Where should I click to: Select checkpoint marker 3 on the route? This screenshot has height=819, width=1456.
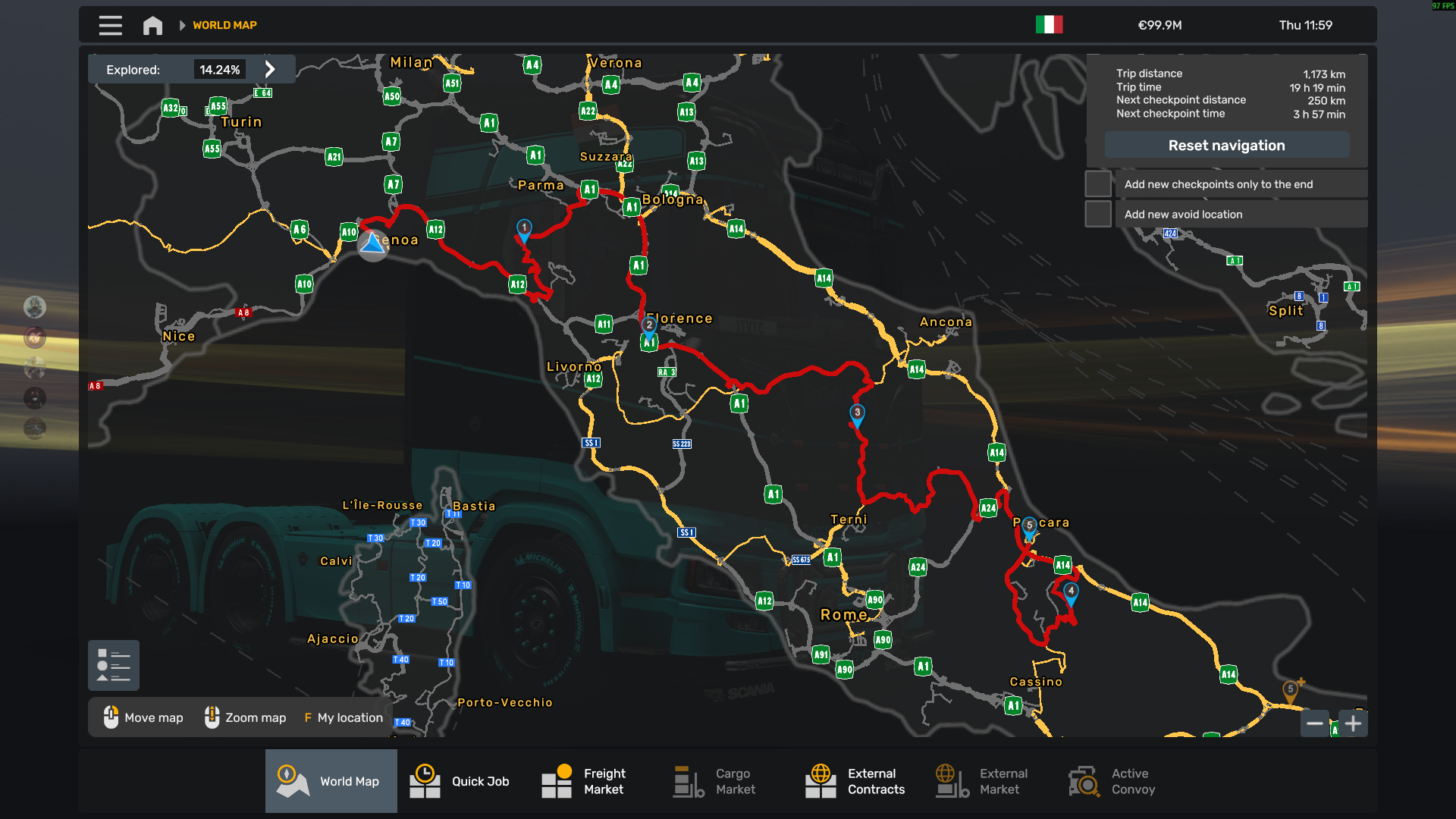pyautogui.click(x=856, y=412)
